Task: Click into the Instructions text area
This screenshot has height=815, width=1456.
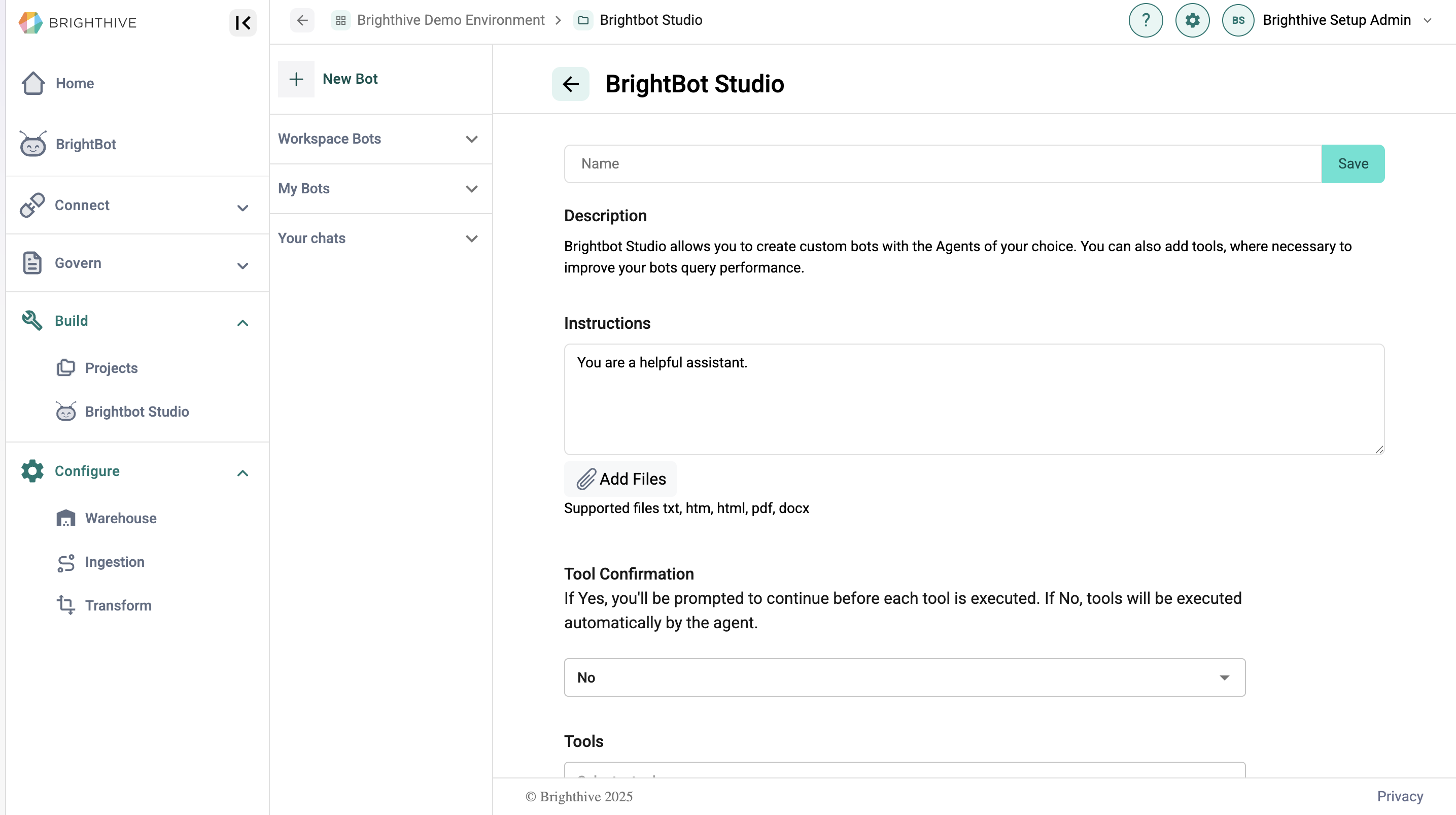Action: (x=975, y=399)
